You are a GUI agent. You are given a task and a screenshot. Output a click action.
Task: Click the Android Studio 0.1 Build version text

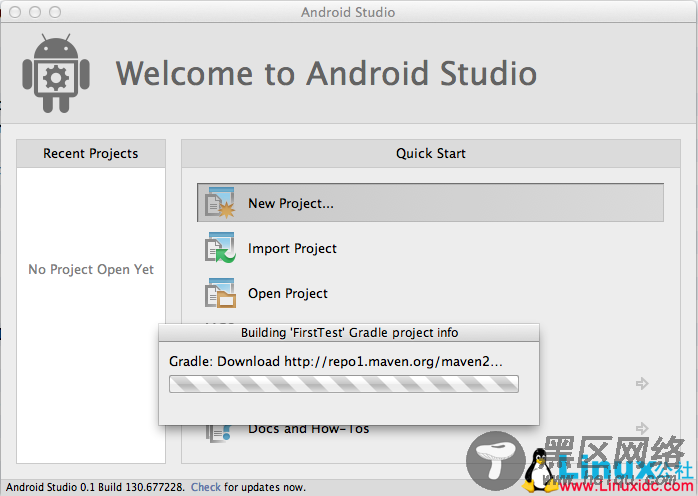(x=95, y=487)
